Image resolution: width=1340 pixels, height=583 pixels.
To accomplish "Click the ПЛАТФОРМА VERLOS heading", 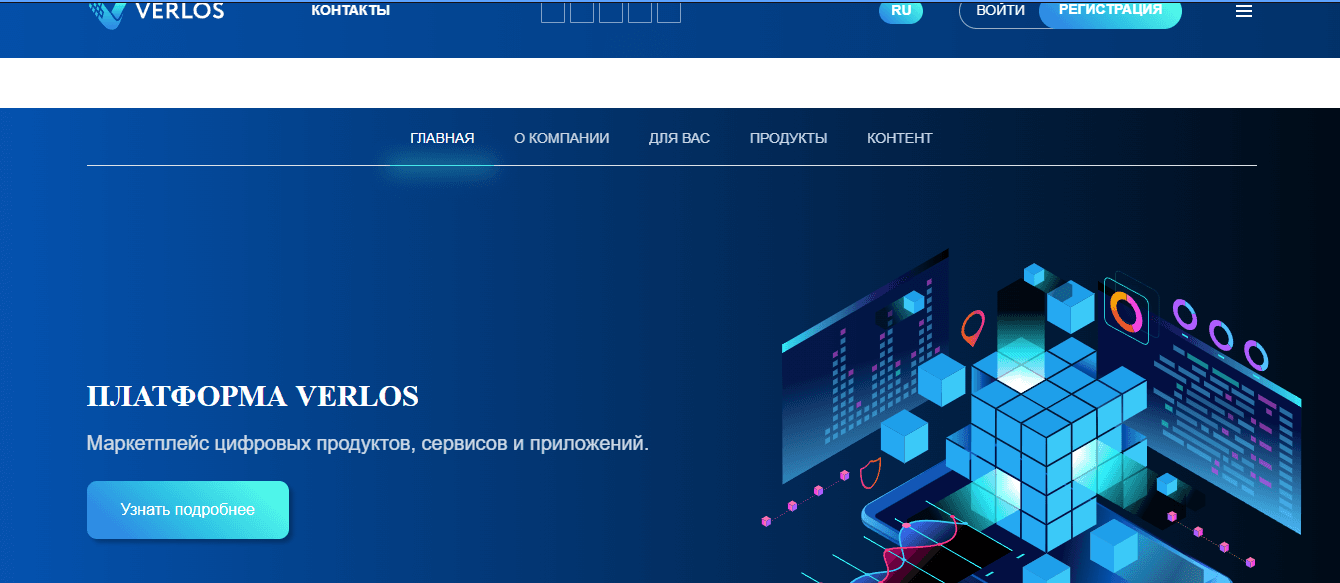I will (253, 395).
